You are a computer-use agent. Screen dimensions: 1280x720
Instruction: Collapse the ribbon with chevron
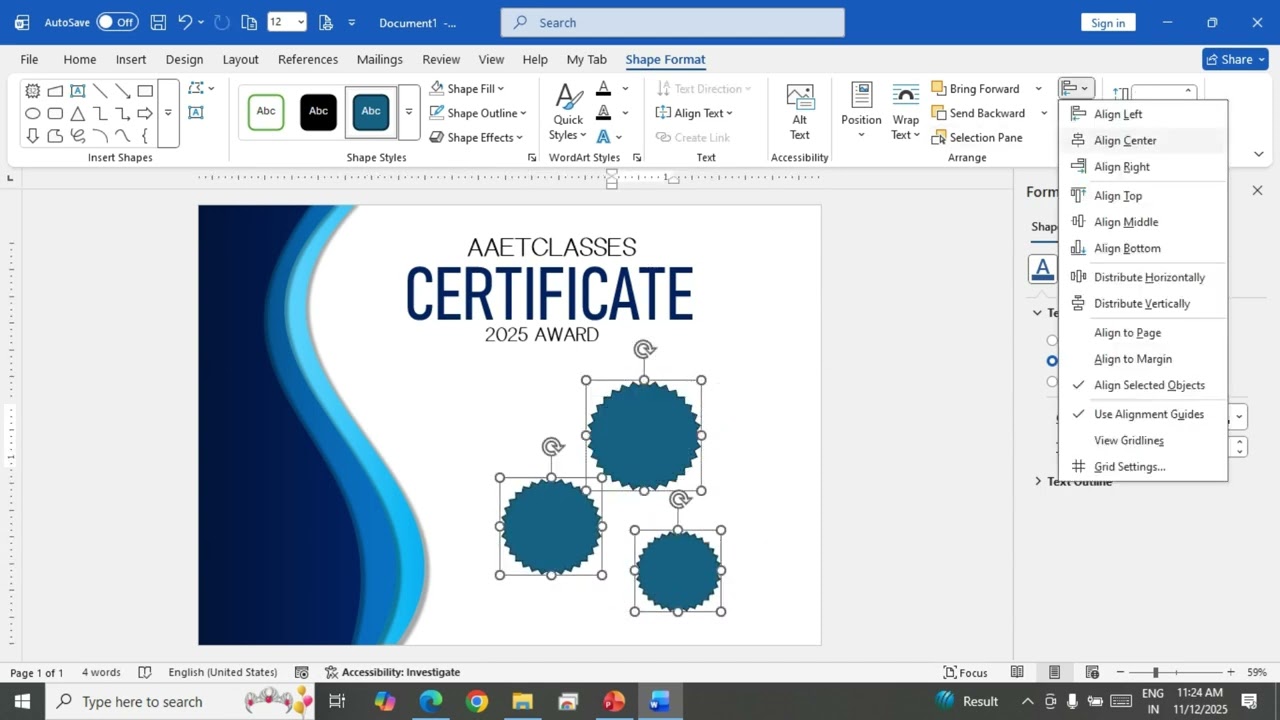click(1259, 154)
